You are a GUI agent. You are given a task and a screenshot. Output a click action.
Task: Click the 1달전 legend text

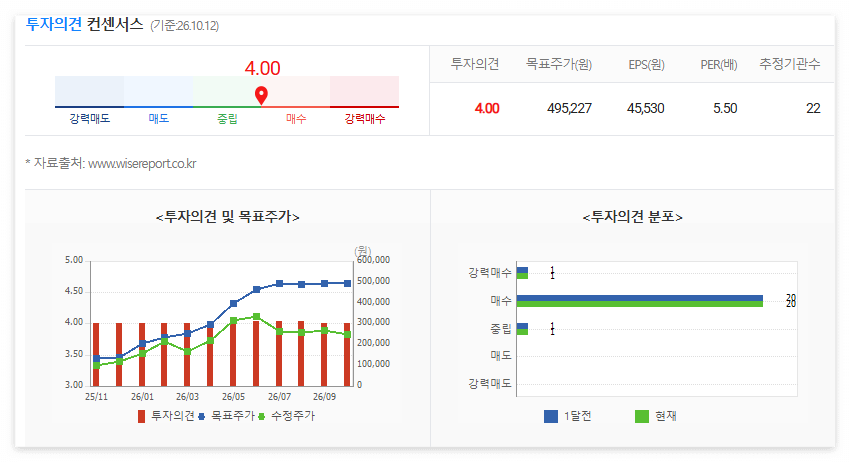click(577, 416)
